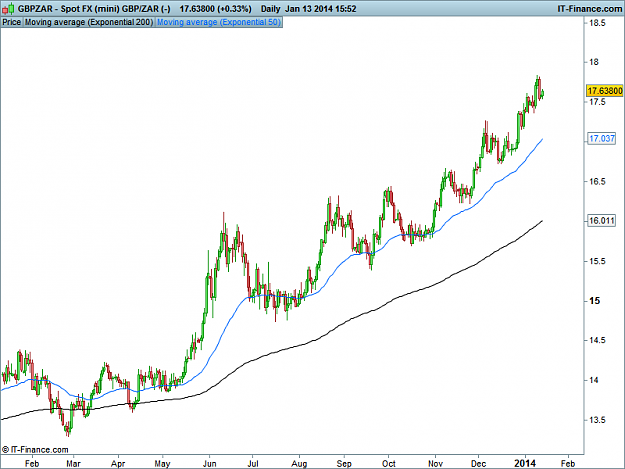625x469 pixels.
Task: Select Moving average (Exponential 50) label
Action: point(219,22)
